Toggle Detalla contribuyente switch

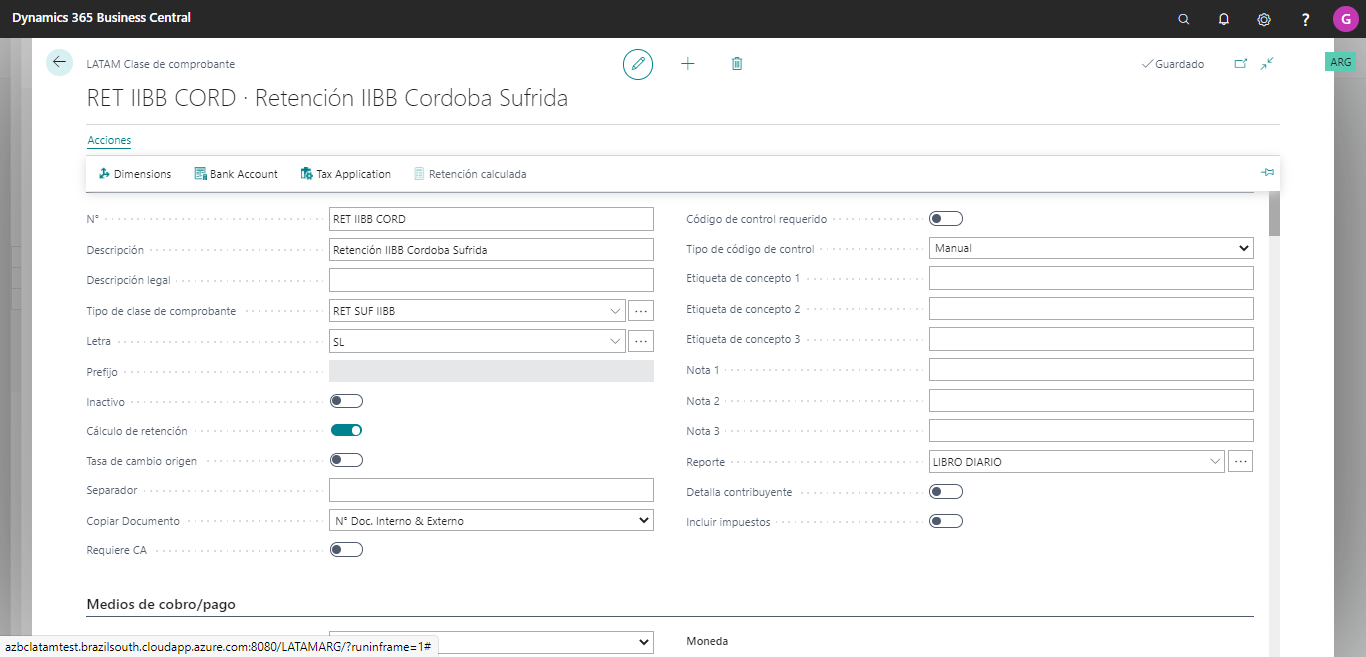pyautogui.click(x=946, y=491)
